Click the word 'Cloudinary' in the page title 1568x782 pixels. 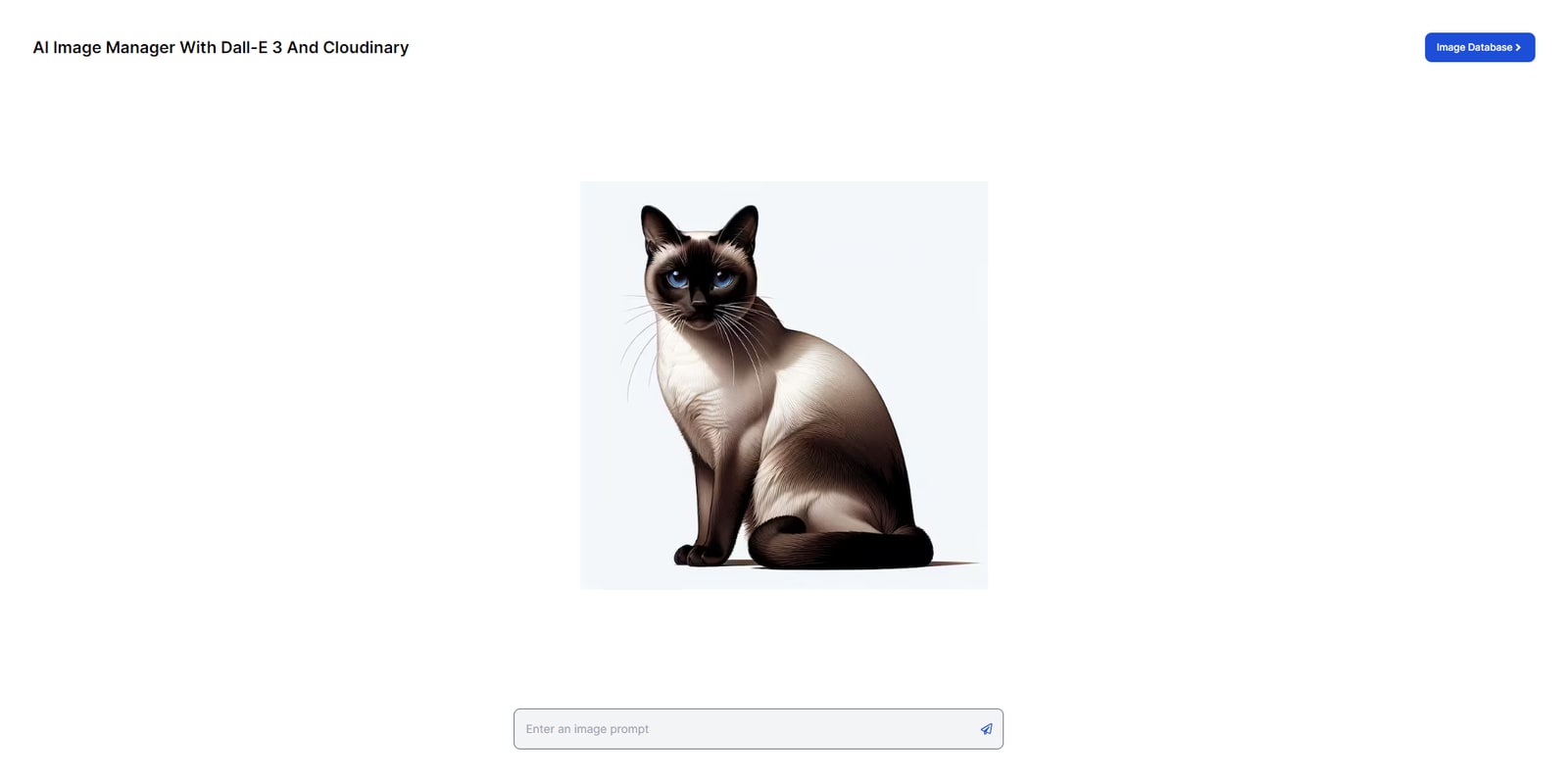(x=366, y=47)
